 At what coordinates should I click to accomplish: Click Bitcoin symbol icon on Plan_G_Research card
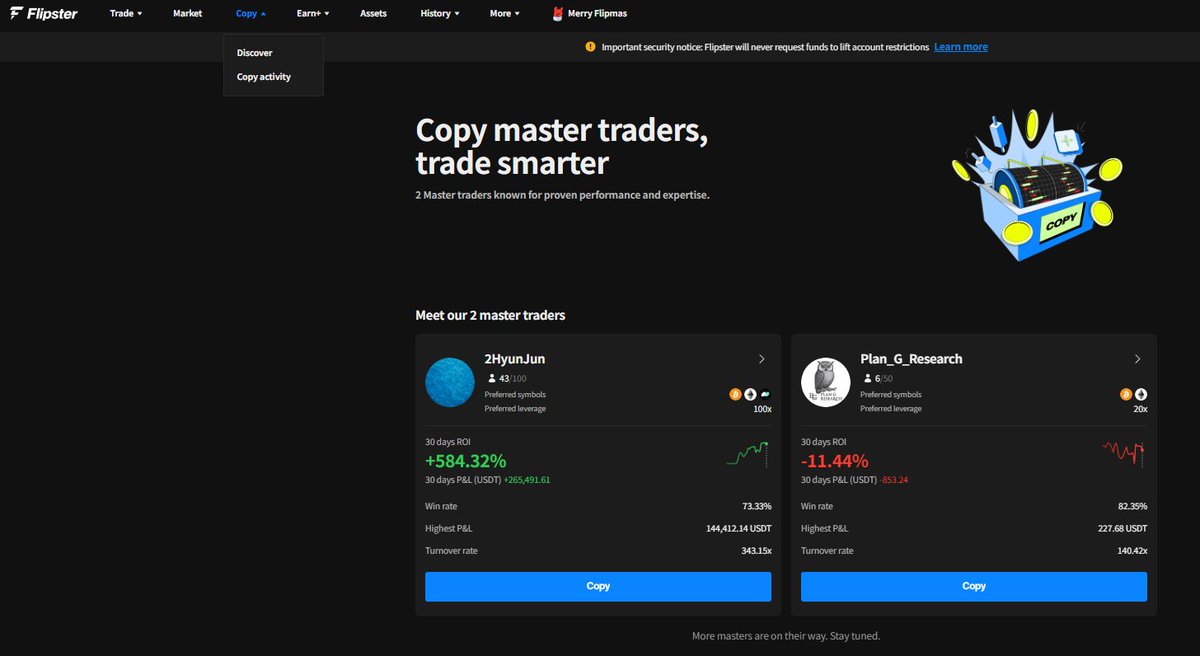(1126, 394)
